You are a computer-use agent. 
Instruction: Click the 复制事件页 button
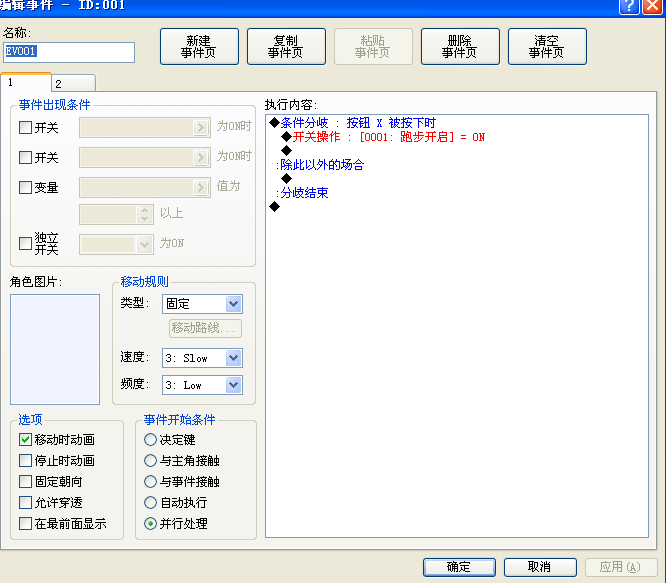pyautogui.click(x=286, y=47)
